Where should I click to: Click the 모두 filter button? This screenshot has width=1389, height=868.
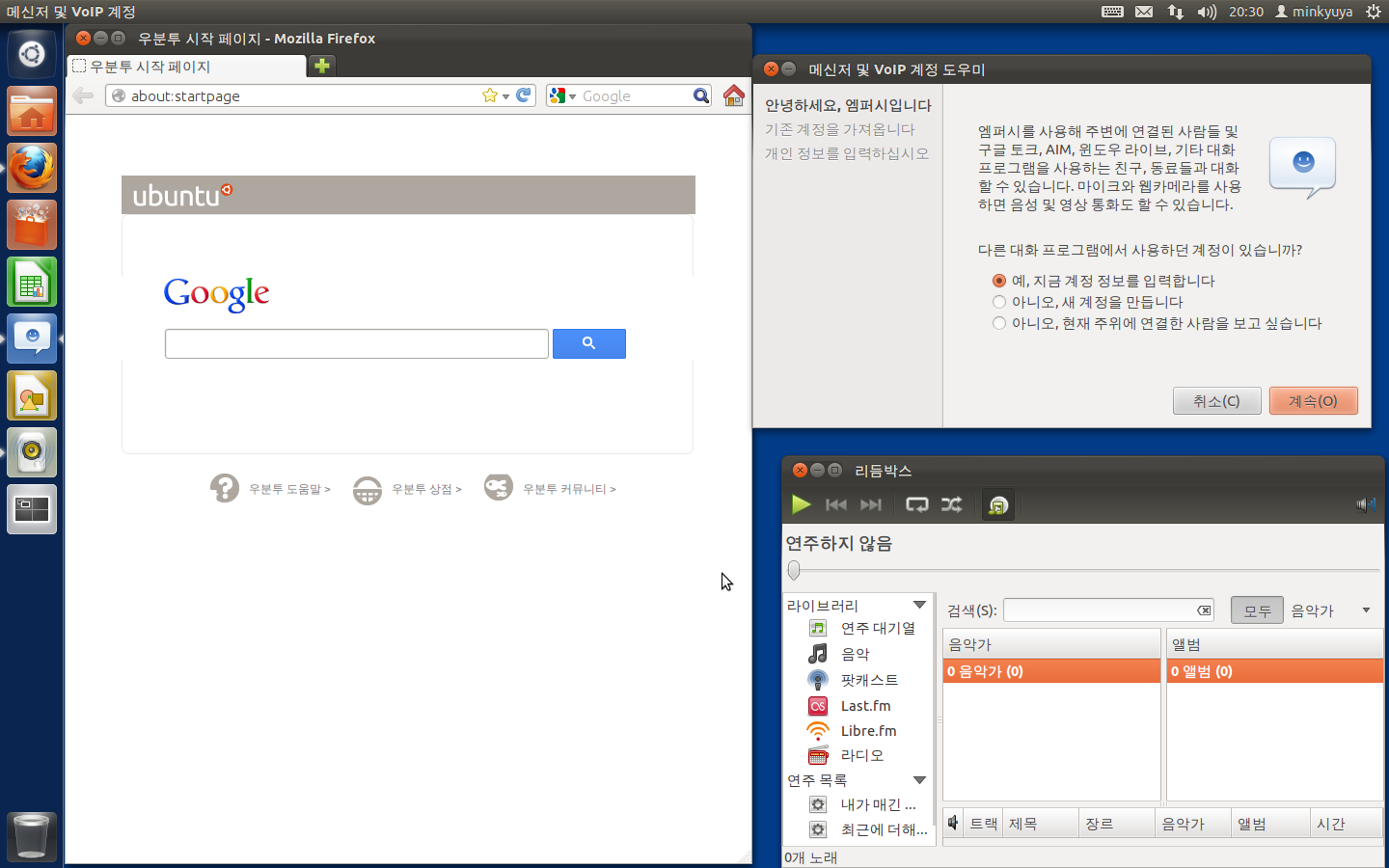coord(1257,610)
